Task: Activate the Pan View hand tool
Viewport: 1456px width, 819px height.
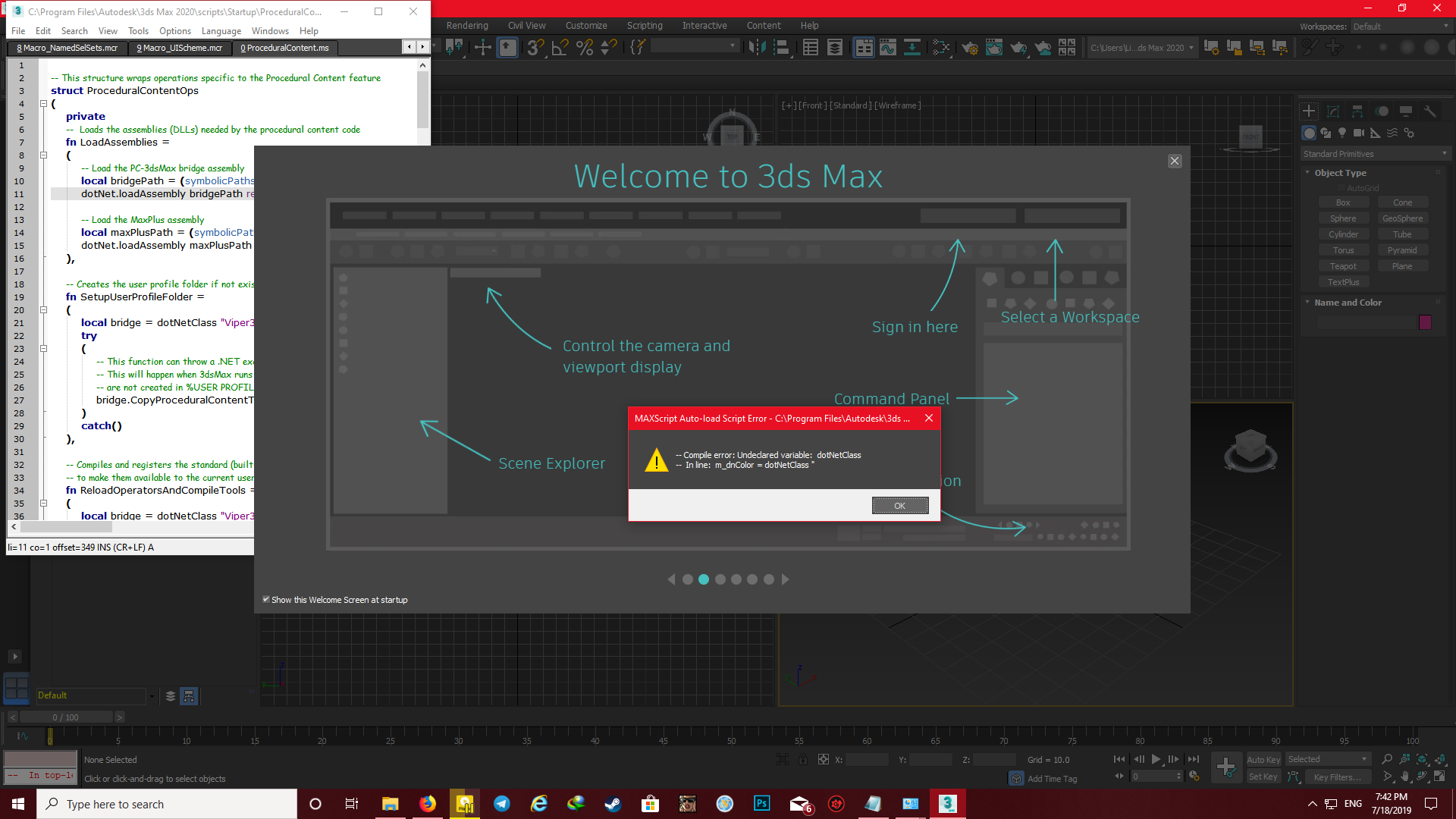Action: click(1404, 777)
